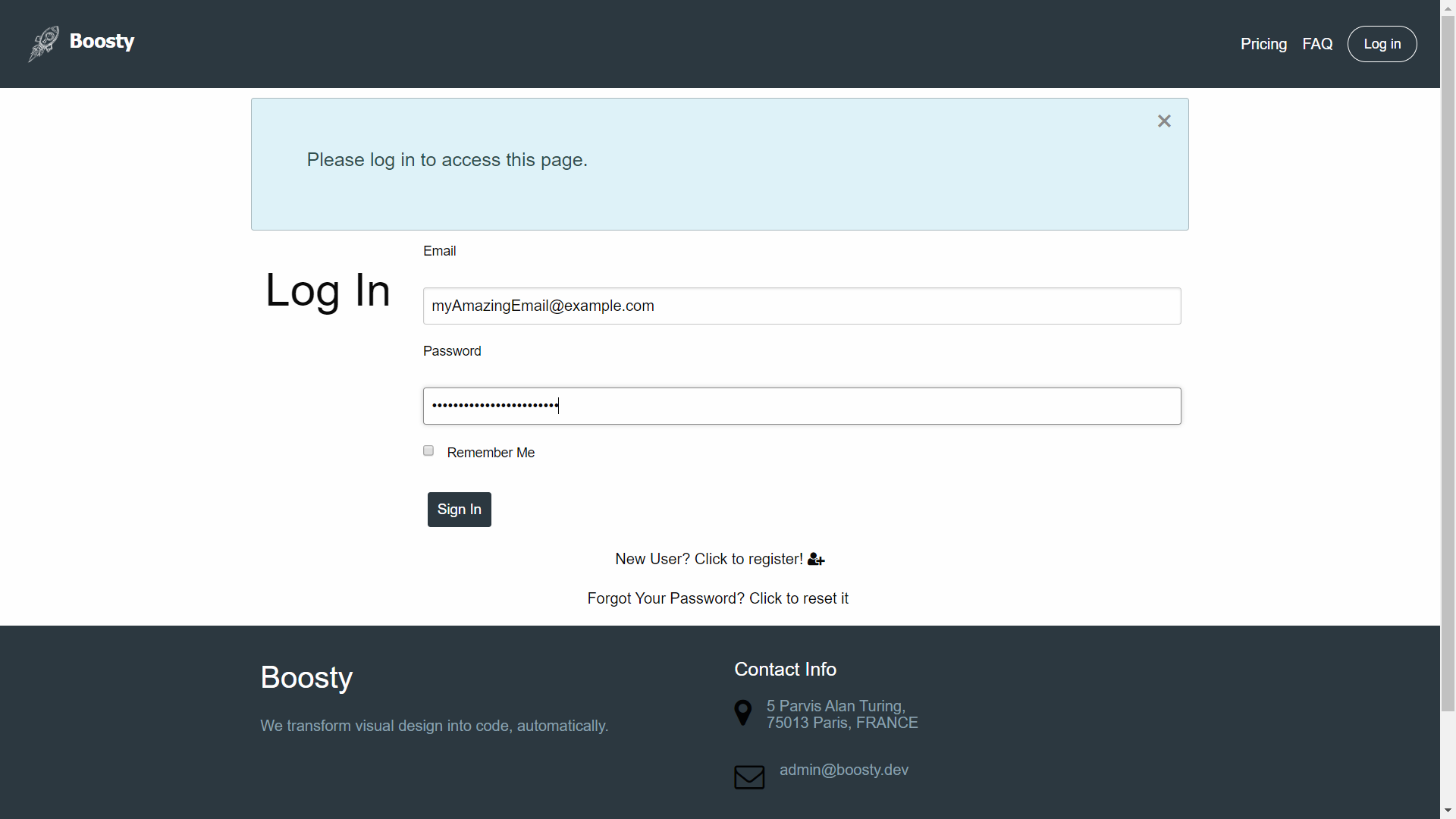Click into the Password field

(802, 406)
